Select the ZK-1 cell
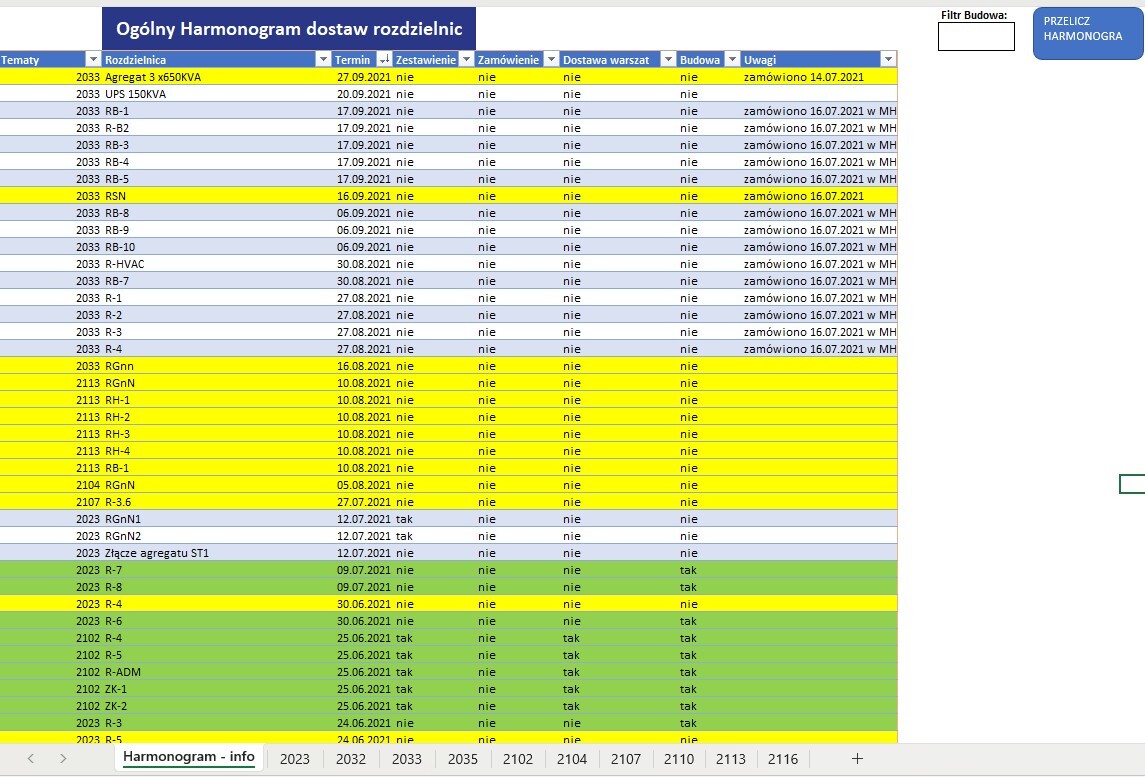The height and width of the screenshot is (777, 1145). 217,689
